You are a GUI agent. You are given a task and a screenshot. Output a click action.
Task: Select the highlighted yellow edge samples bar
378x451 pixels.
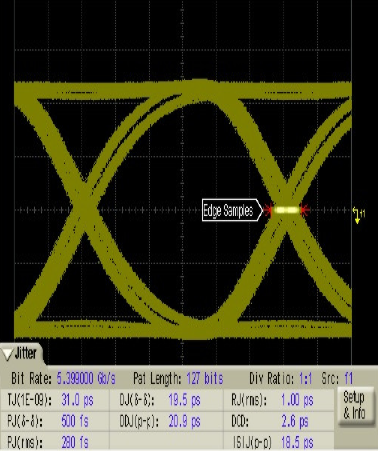pyautogui.click(x=286, y=210)
